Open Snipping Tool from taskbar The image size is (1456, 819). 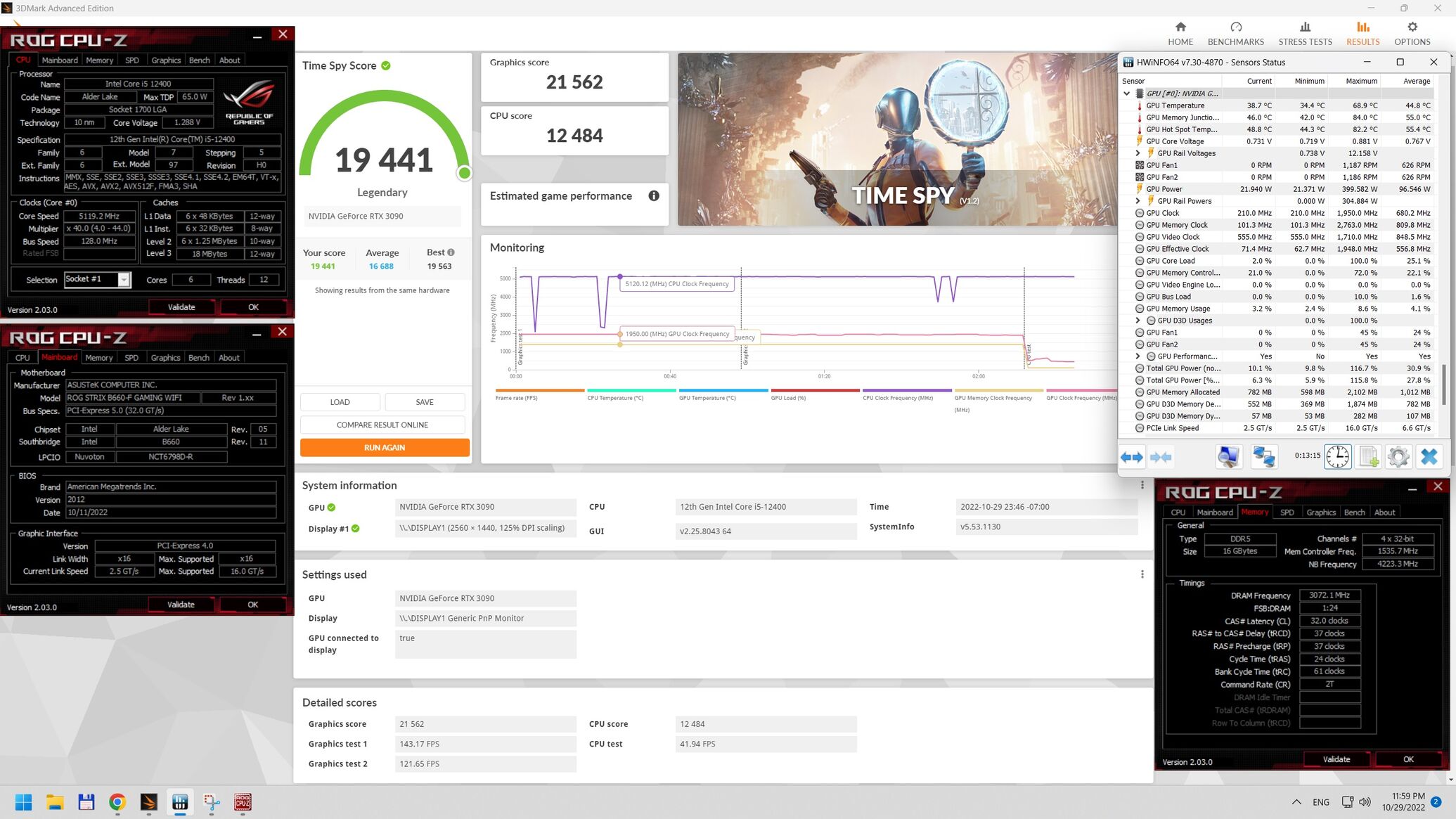point(212,802)
